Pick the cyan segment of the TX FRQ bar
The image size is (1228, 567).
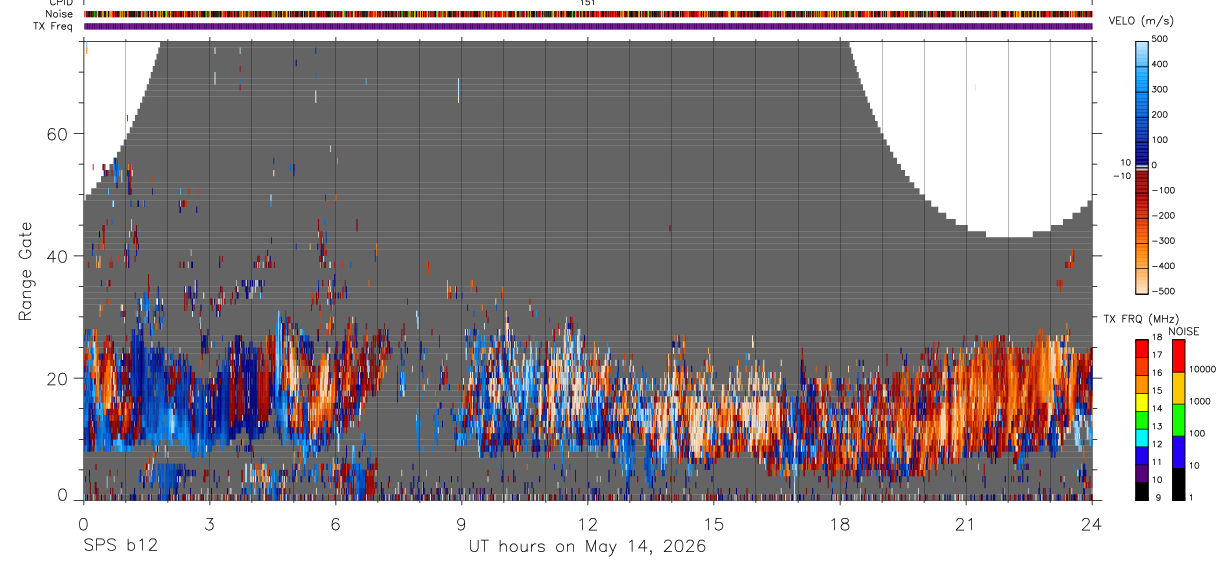[x=1142, y=436]
